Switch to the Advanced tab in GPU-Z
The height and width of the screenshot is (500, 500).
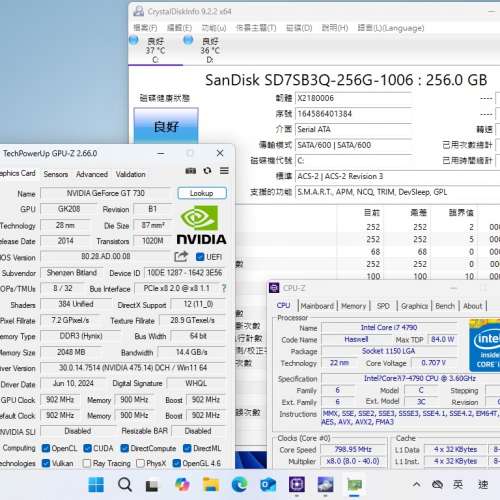click(x=92, y=174)
